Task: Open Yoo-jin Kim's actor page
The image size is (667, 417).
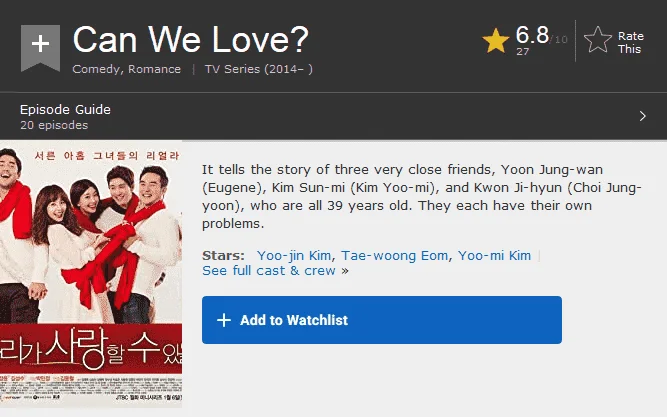Action: click(x=294, y=255)
